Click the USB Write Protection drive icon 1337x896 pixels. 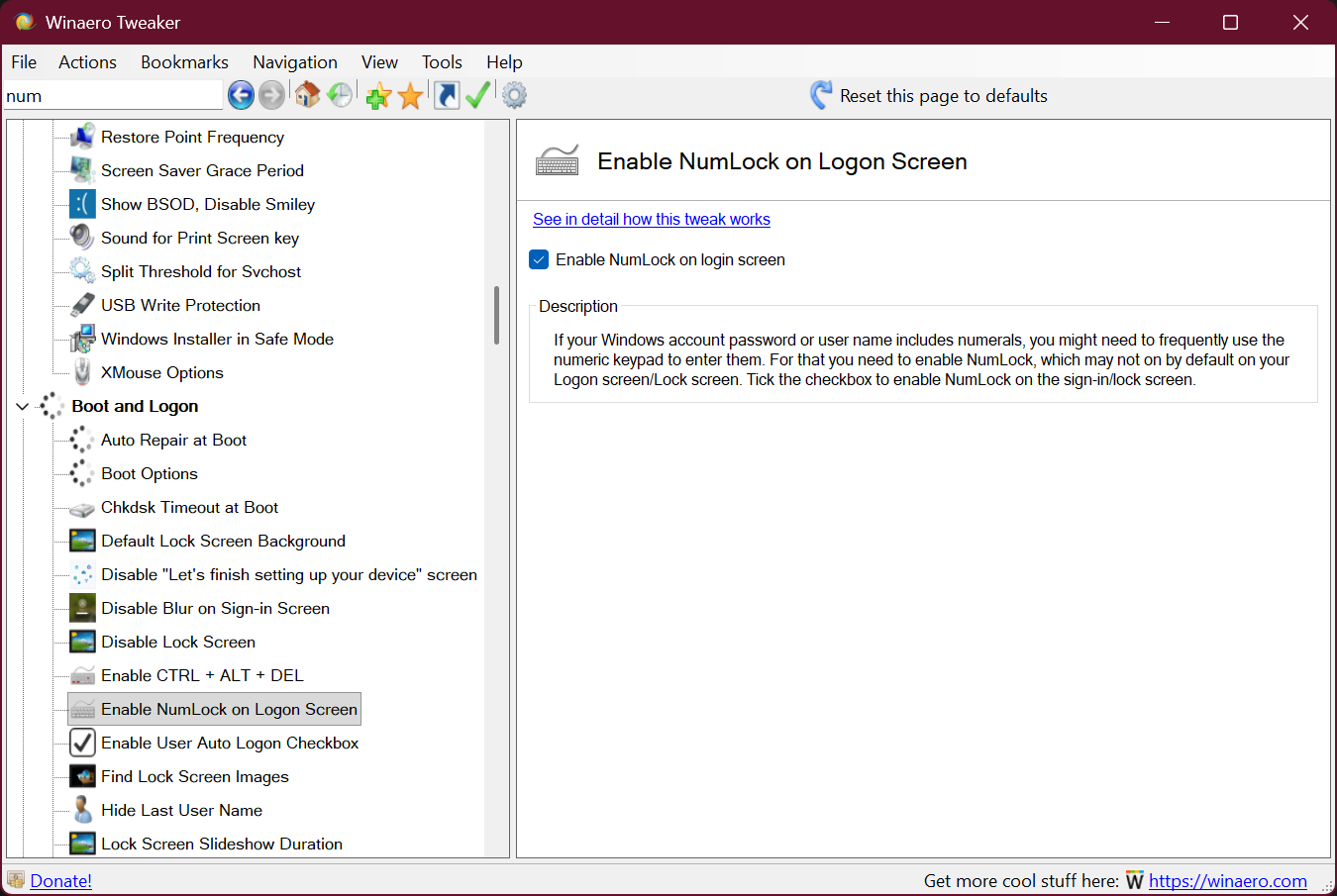82,305
